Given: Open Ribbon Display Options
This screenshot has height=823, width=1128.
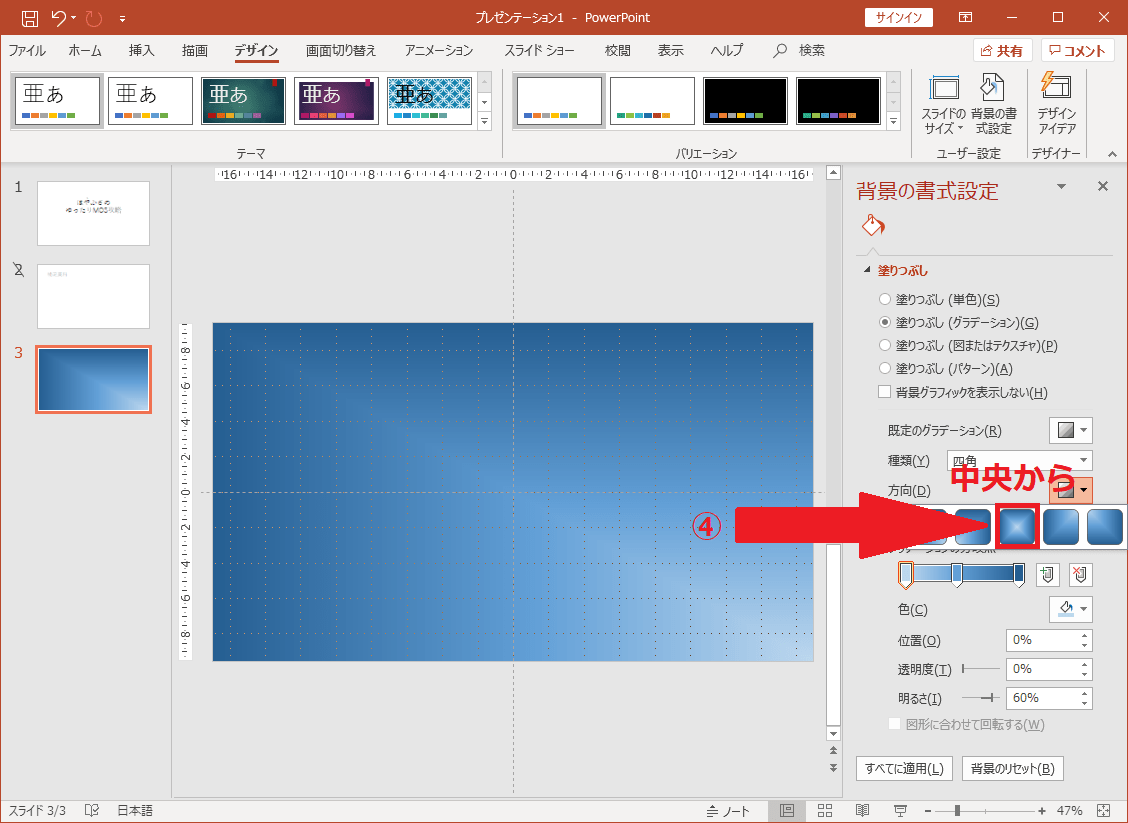Looking at the screenshot, I should click(965, 17).
